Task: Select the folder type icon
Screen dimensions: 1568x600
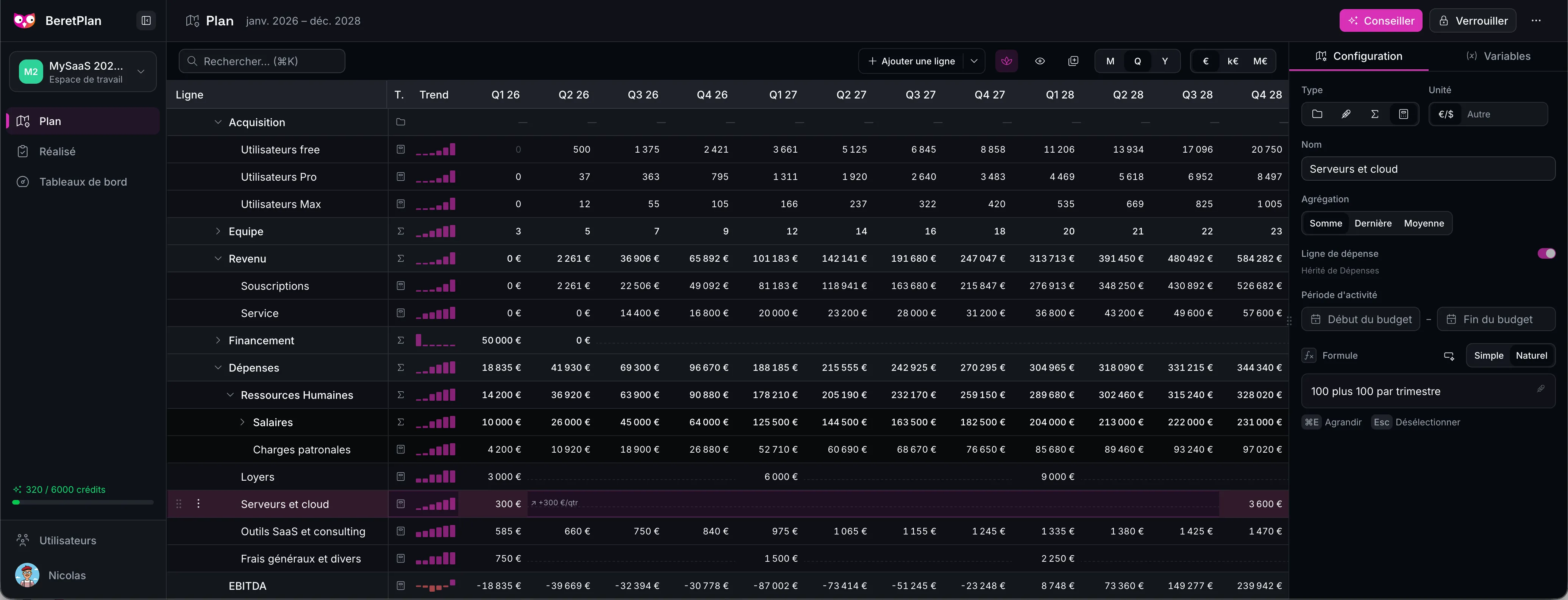Action: [x=1317, y=114]
